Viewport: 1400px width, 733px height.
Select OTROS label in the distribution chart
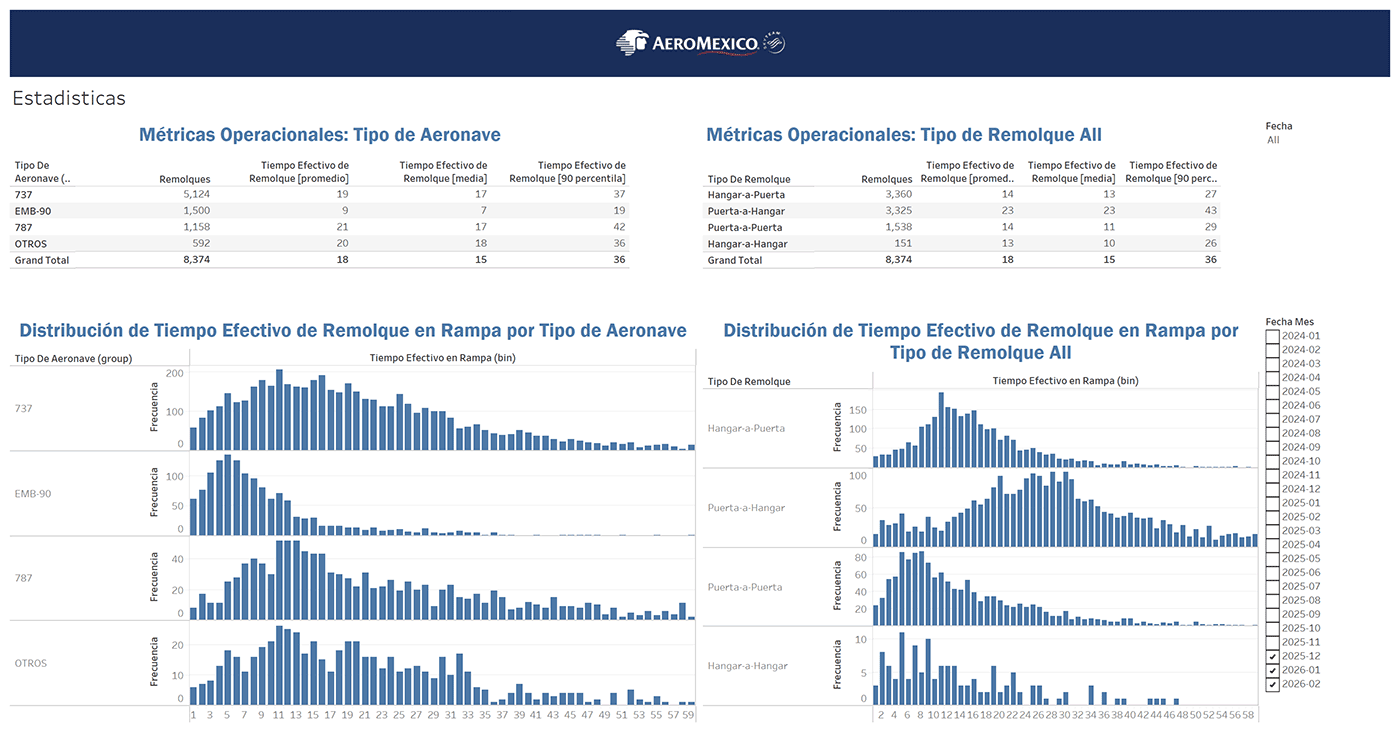tap(31, 663)
